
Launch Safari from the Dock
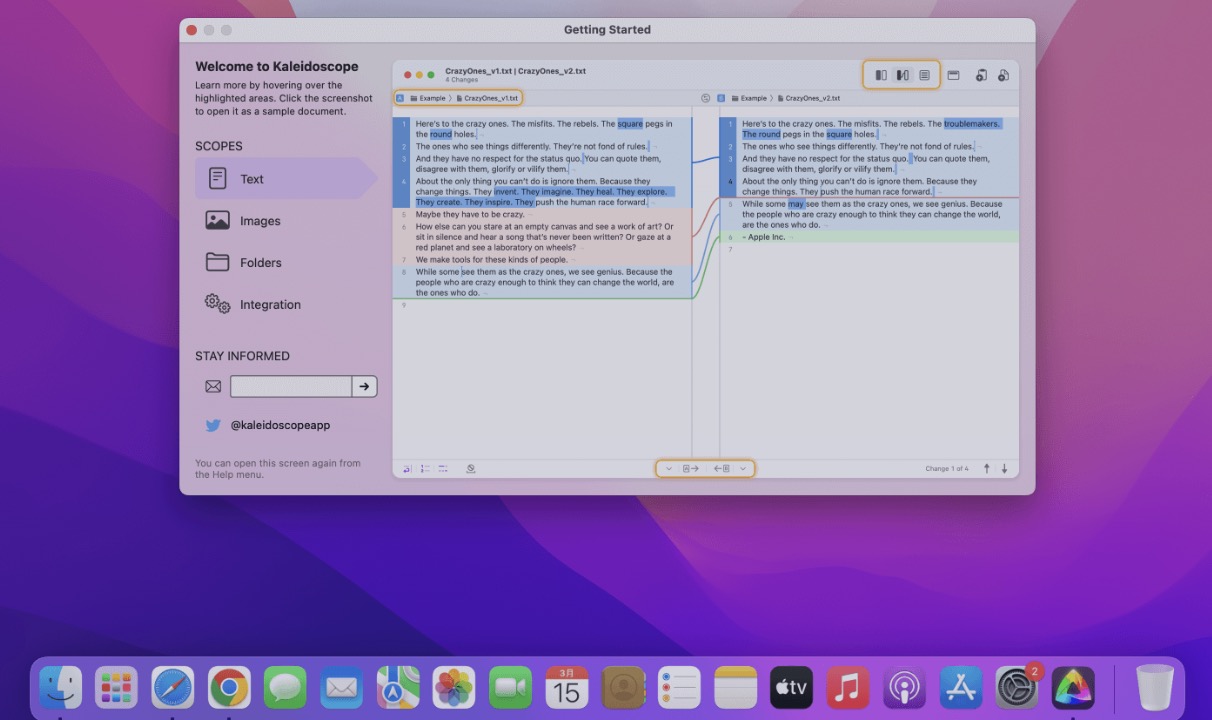(173, 688)
